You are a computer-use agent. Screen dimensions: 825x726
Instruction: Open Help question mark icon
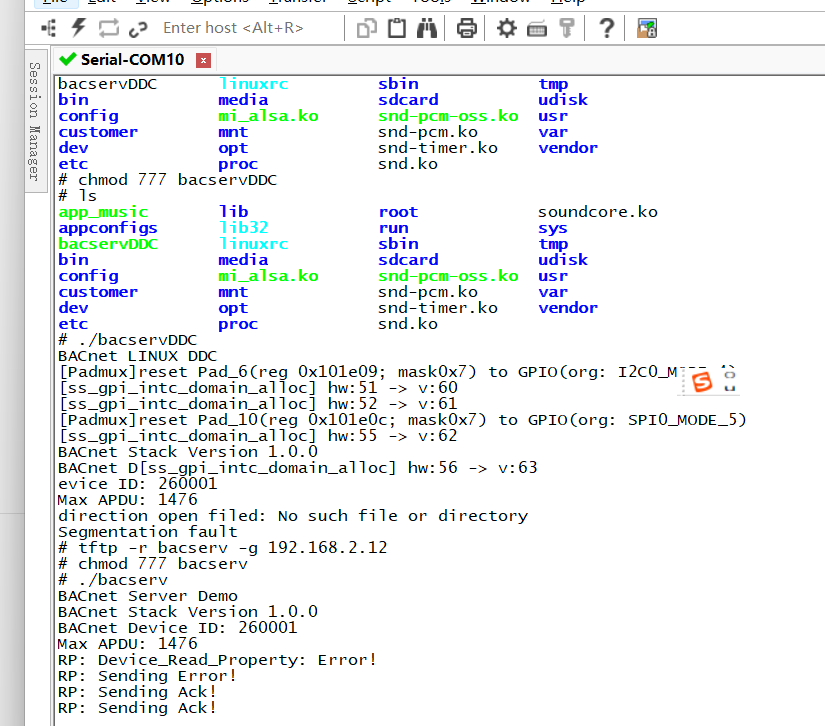click(x=607, y=28)
